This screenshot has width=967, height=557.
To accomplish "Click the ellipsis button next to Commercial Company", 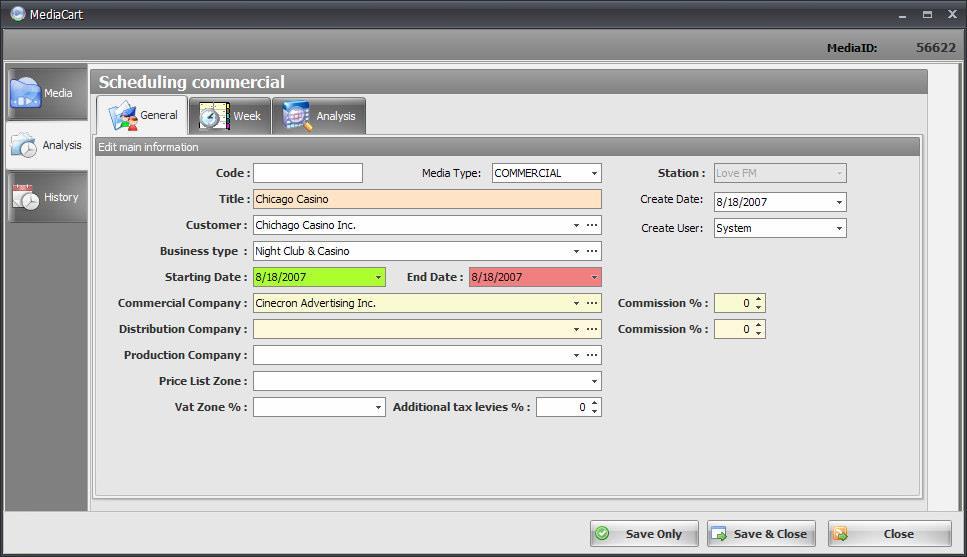I will [592, 303].
